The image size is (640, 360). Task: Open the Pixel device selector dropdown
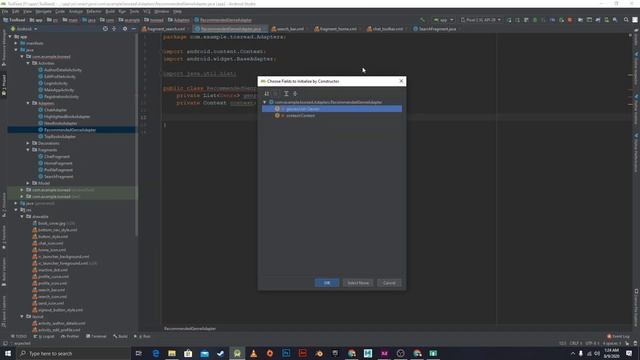(481, 20)
